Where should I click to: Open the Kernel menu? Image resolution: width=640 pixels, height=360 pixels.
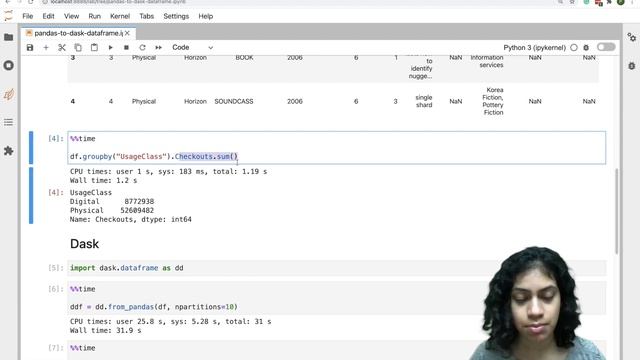pyautogui.click(x=120, y=16)
